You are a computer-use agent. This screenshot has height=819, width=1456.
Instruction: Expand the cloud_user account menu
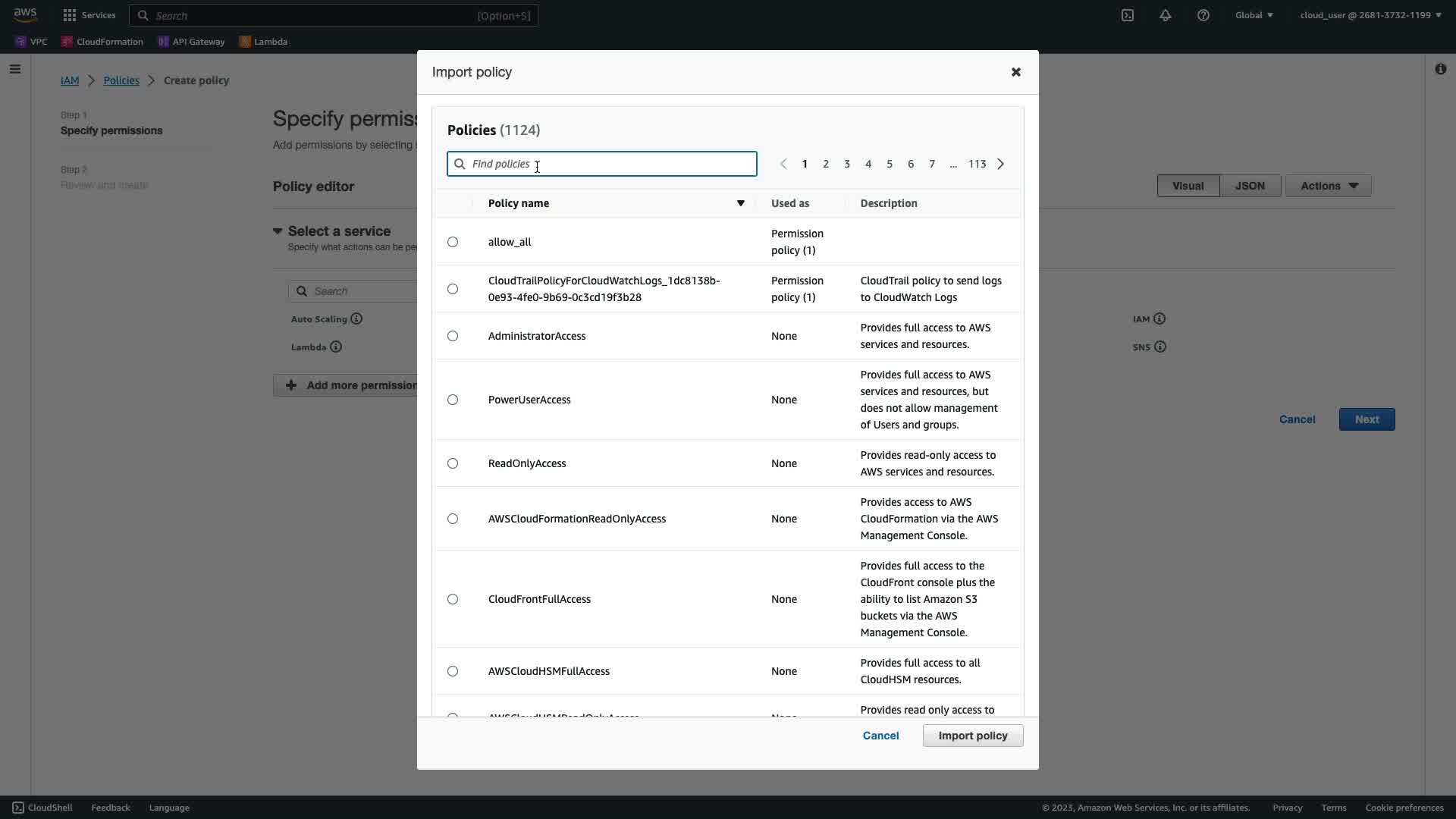point(1370,15)
